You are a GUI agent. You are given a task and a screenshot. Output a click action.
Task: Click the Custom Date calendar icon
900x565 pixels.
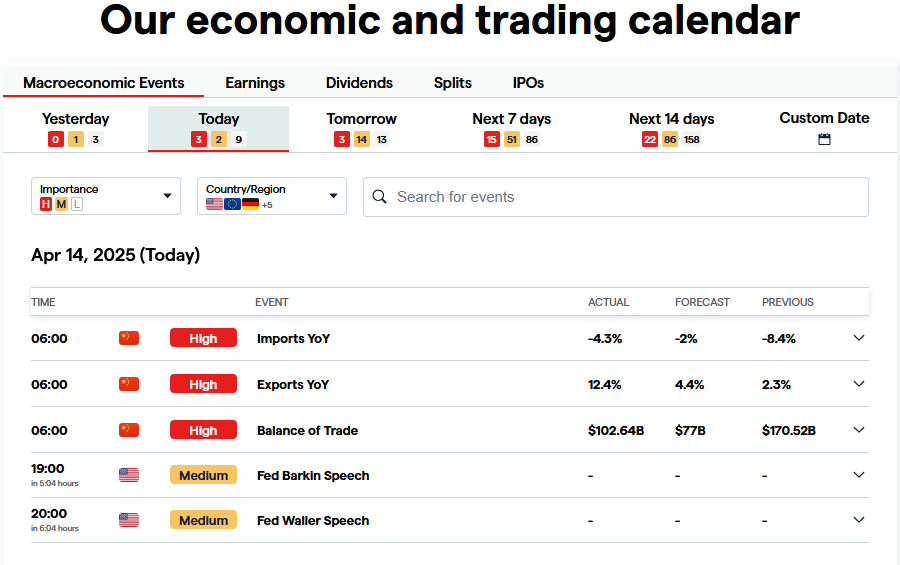[x=824, y=140]
